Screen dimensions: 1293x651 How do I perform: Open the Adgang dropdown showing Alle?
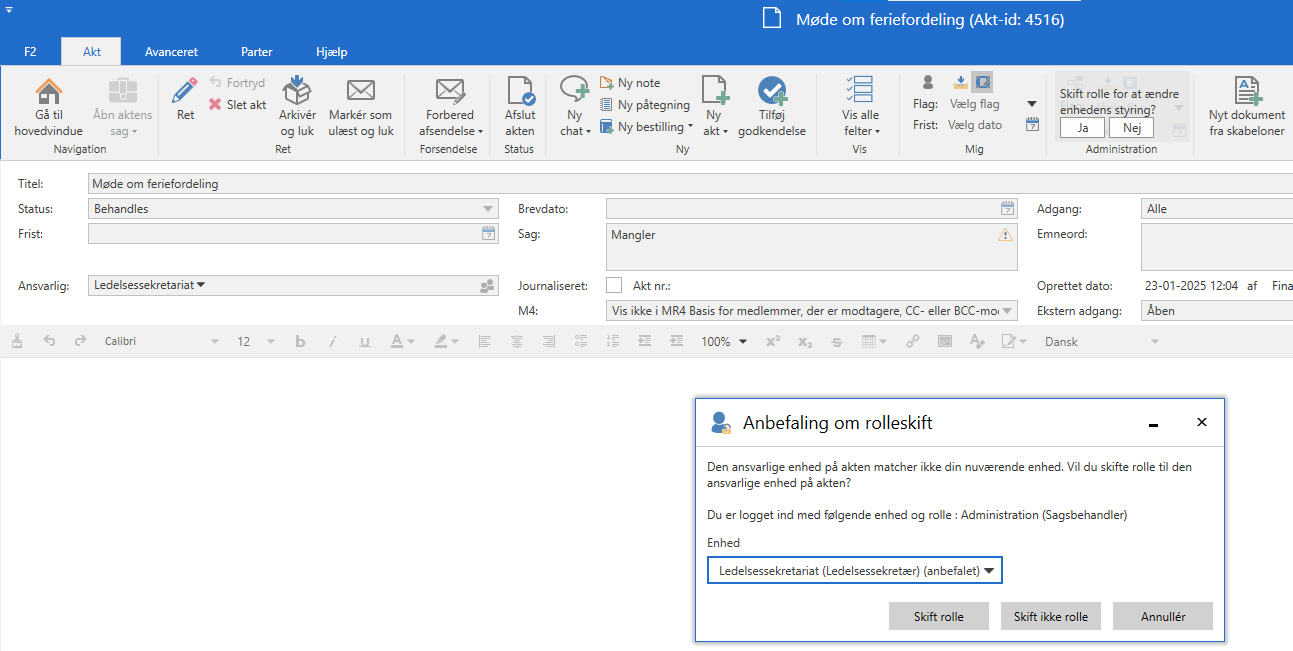pyautogui.click(x=1216, y=209)
